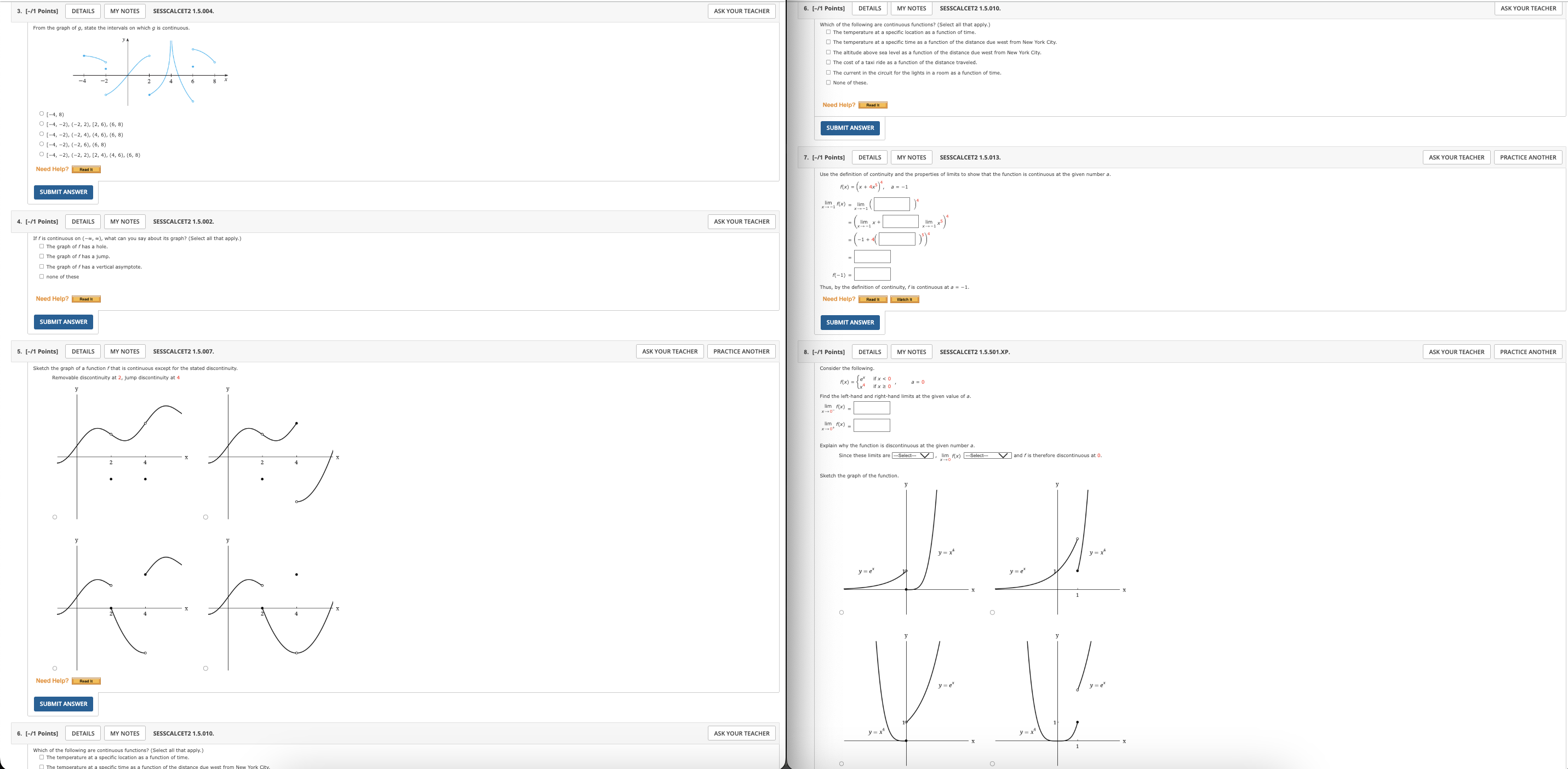Open first Select dropdown after 'limits are'
The height and width of the screenshot is (769, 1568).
tap(912, 455)
